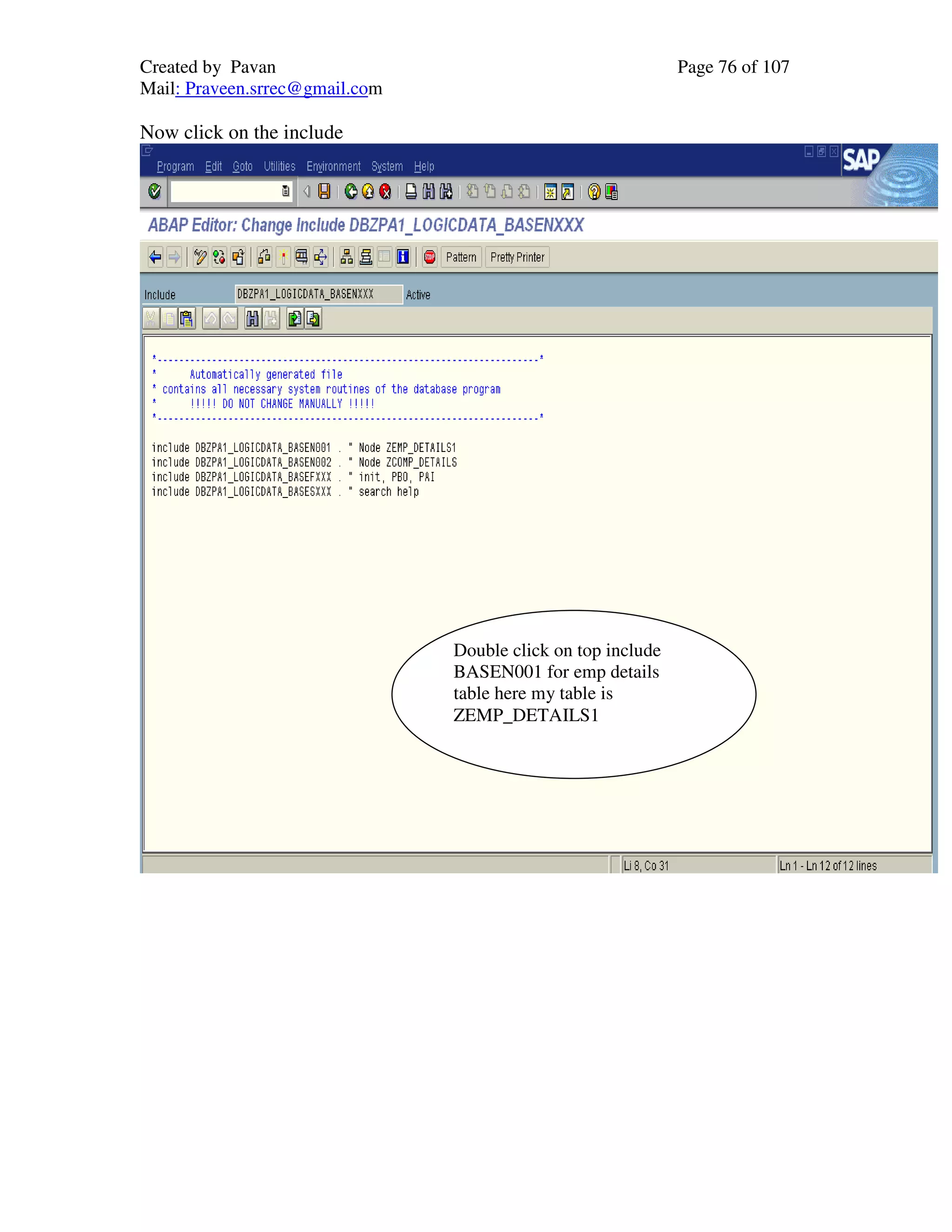Click the Direct Processing test icon
Viewport: 952px width, 1232px height.
coord(302,257)
